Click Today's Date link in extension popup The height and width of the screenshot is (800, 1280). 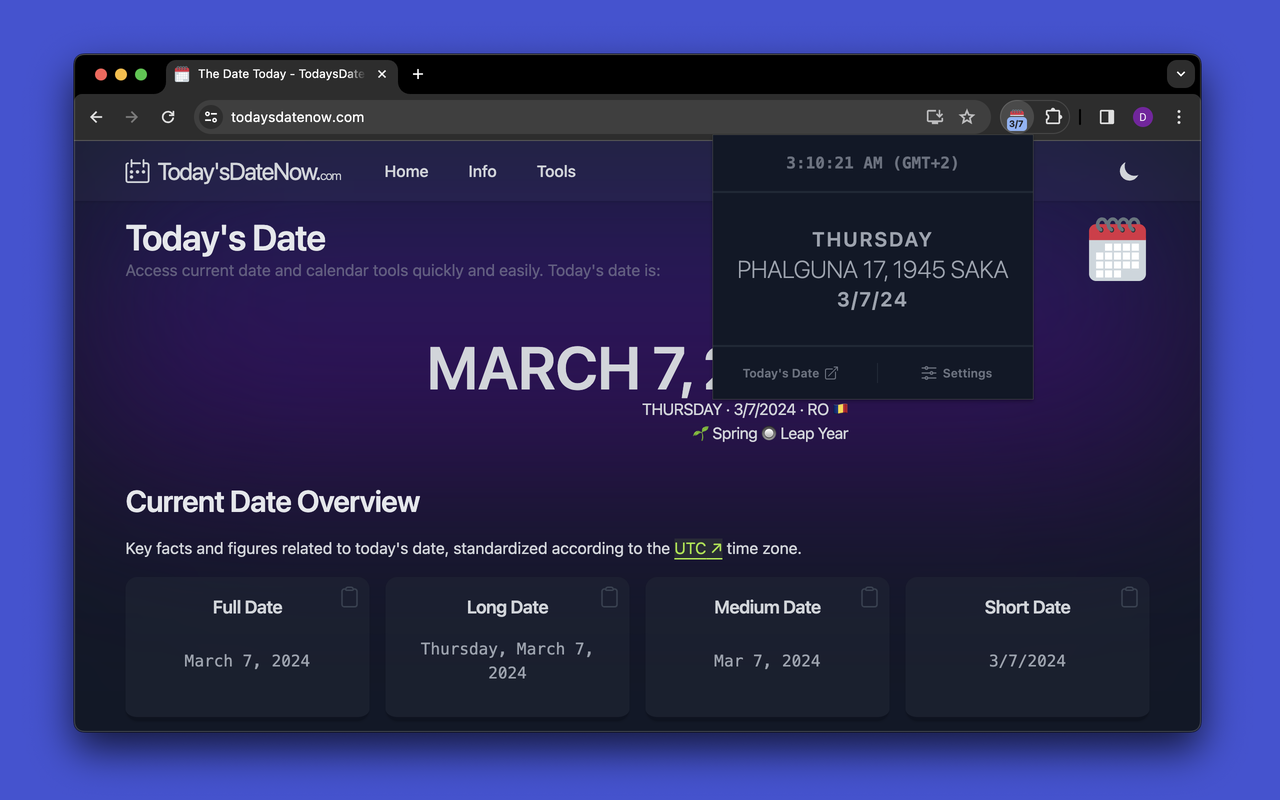tap(790, 373)
